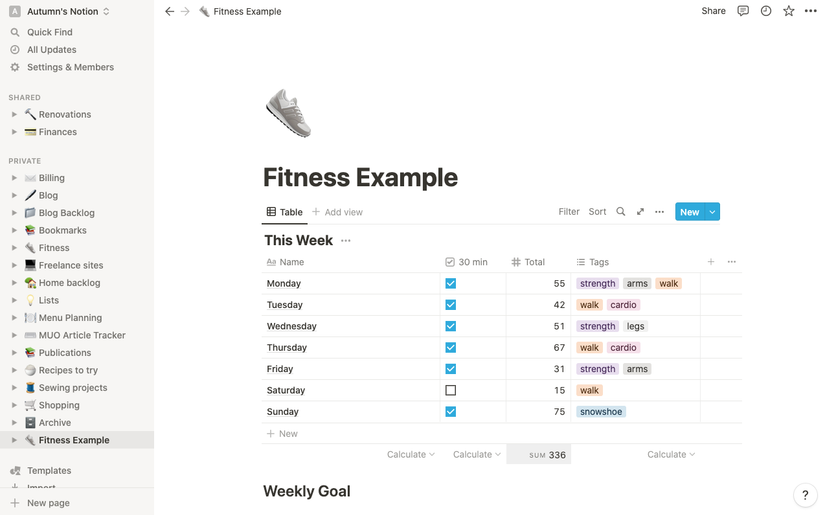
Task: Click the sneaker page icon
Action: point(288,112)
